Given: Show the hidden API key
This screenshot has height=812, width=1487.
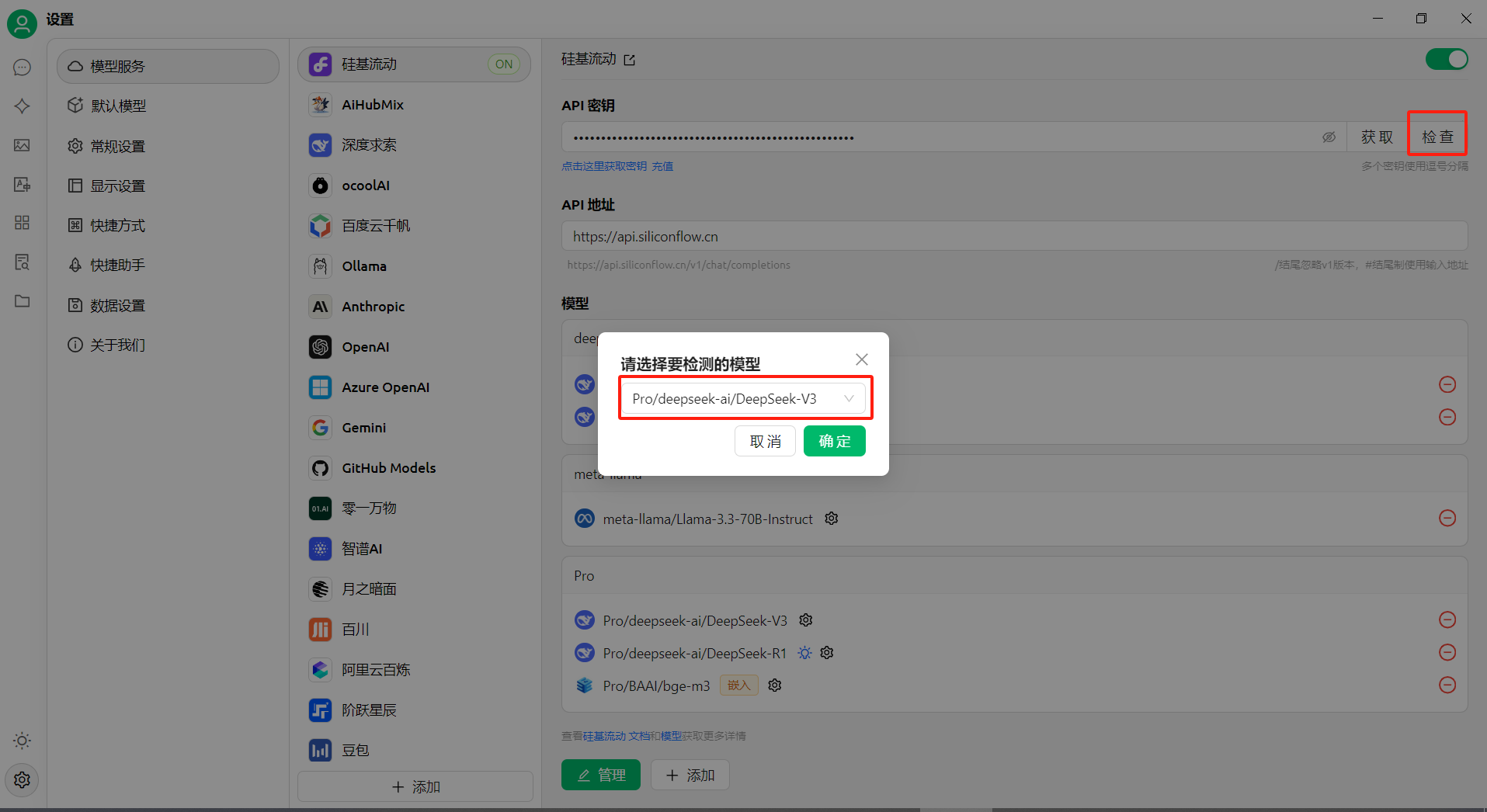Looking at the screenshot, I should click(x=1329, y=137).
